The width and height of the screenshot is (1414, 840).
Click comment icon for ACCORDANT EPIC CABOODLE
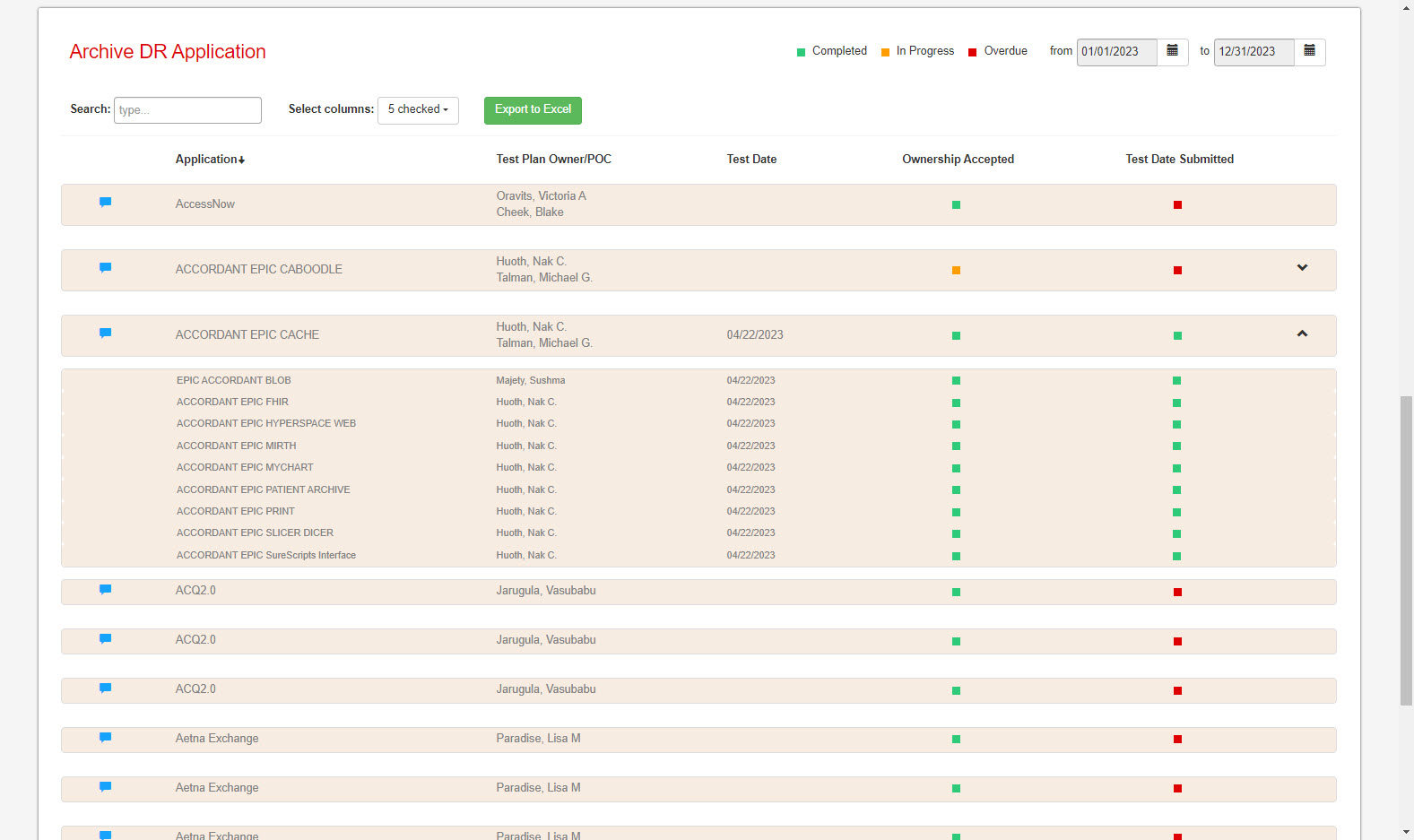[105, 268]
